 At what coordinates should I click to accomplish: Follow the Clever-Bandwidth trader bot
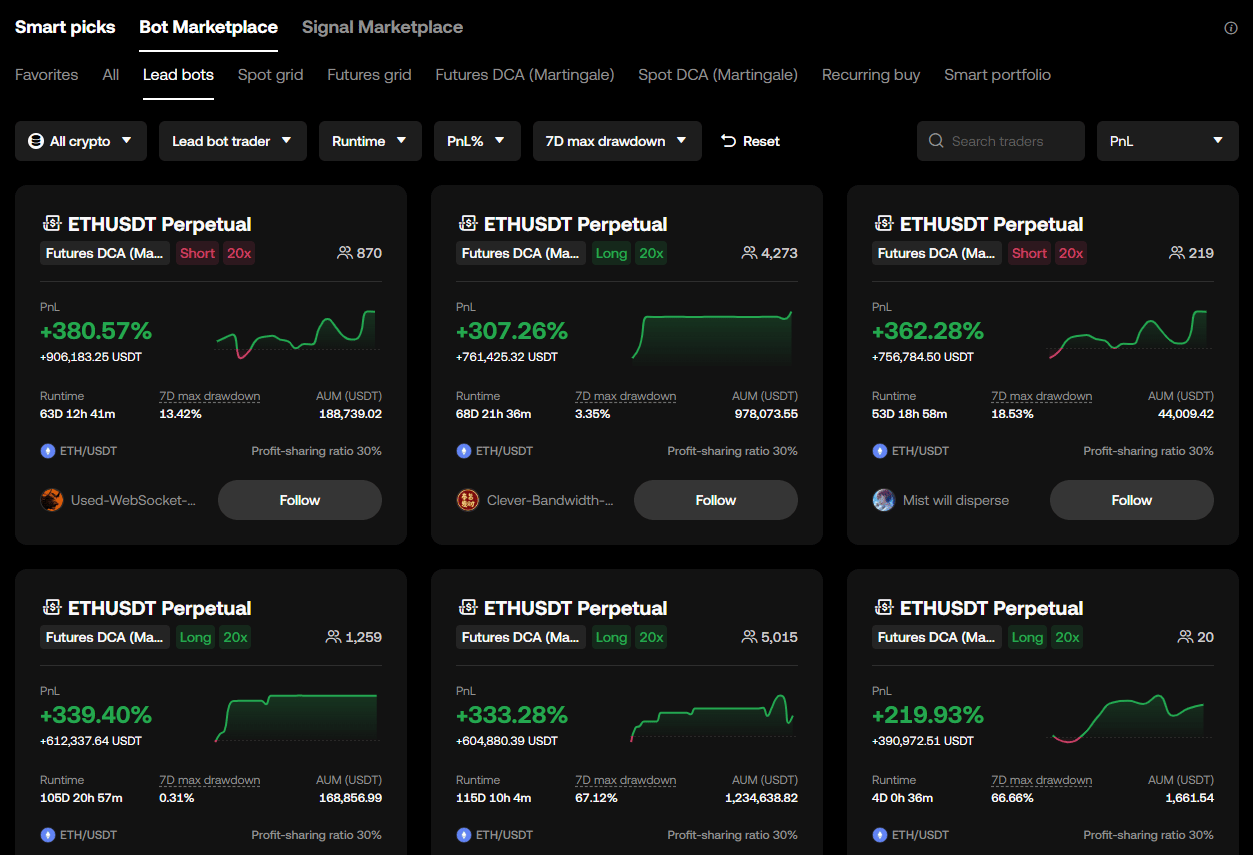pos(716,500)
